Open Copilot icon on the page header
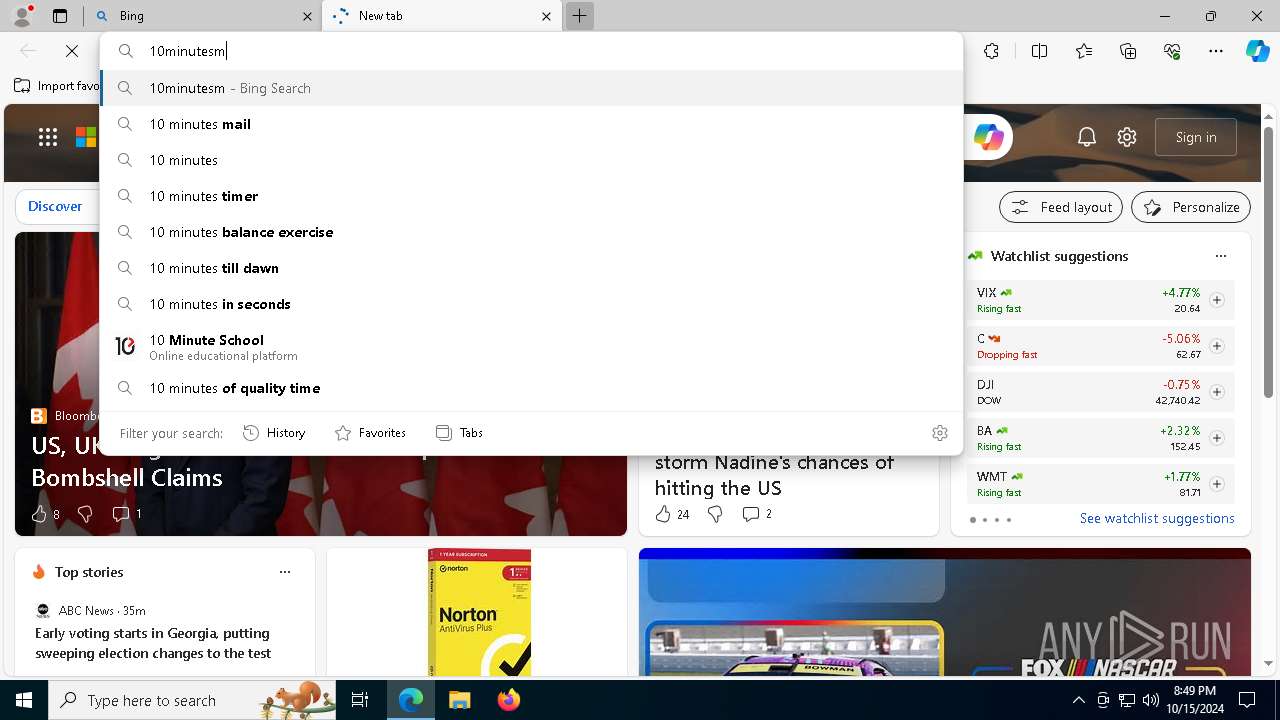 pyautogui.click(x=988, y=137)
